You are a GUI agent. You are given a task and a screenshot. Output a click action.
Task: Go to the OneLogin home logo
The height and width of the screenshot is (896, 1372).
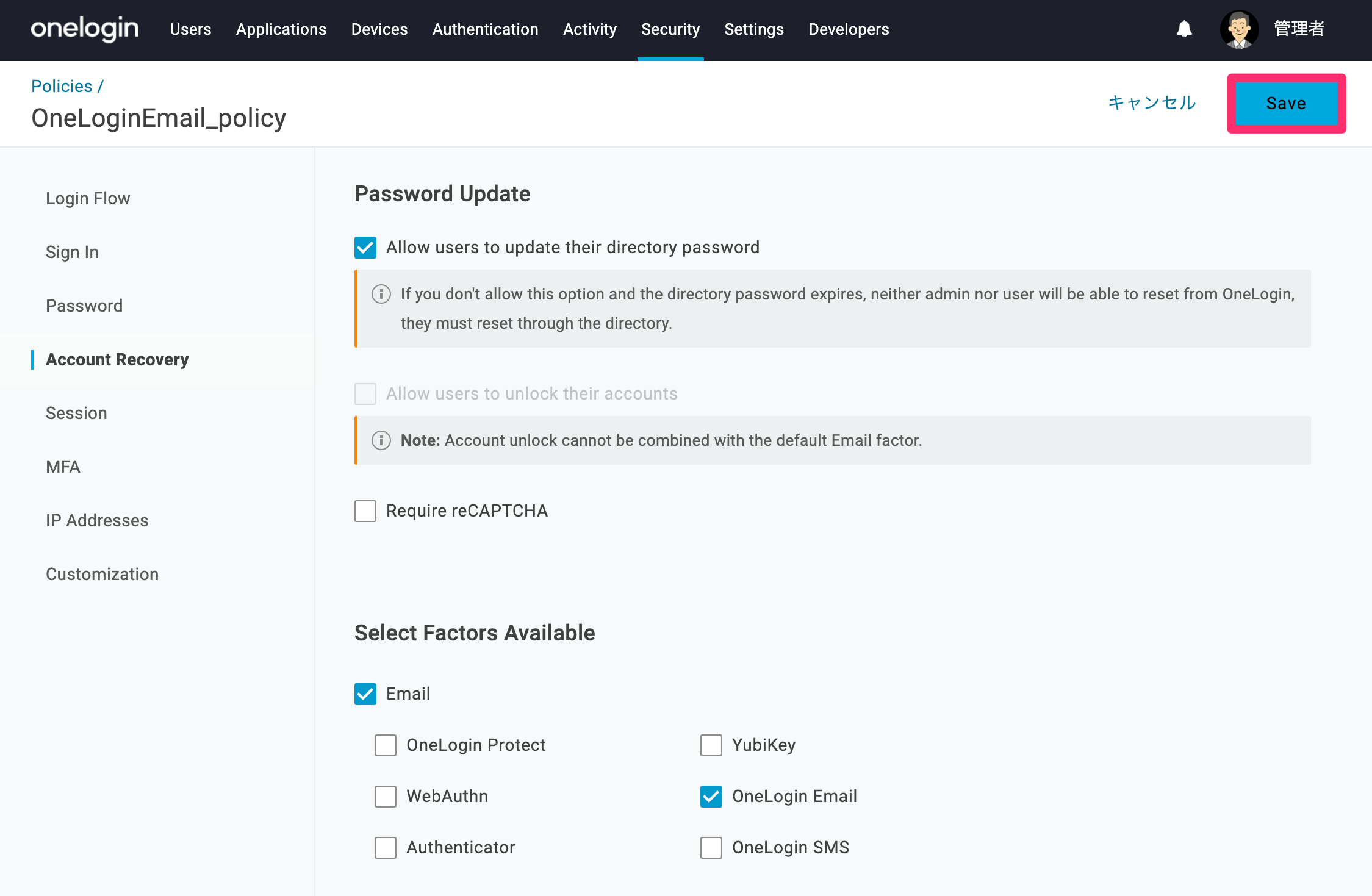[85, 29]
